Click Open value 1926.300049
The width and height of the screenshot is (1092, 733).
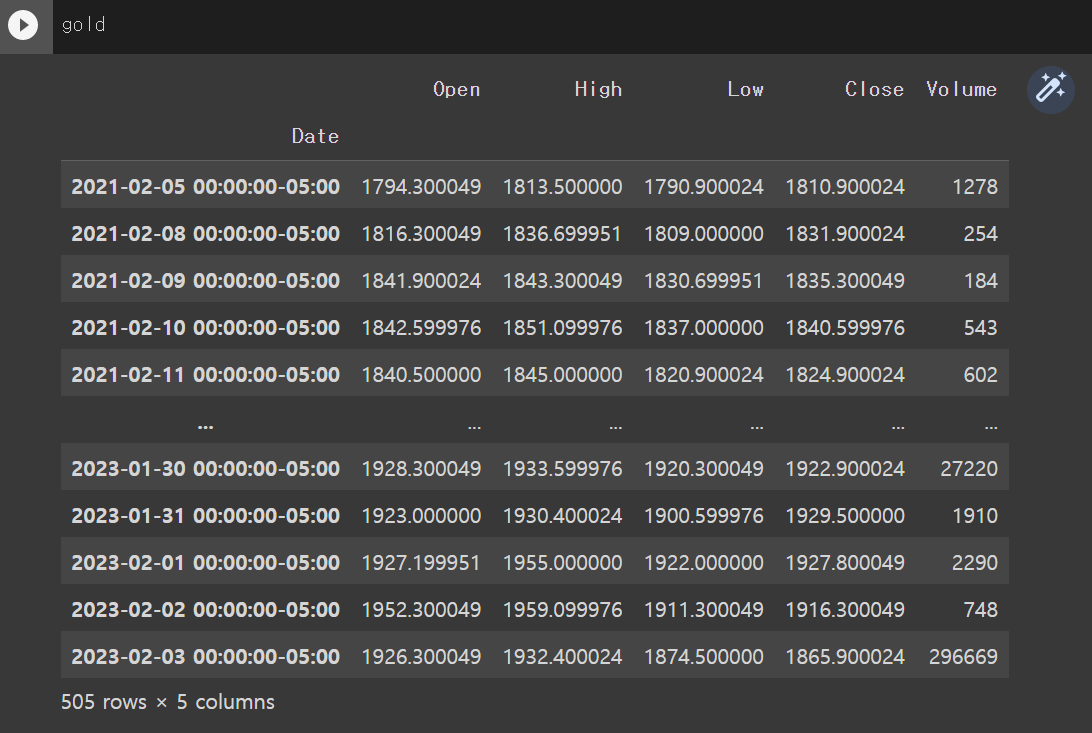pyautogui.click(x=421, y=656)
